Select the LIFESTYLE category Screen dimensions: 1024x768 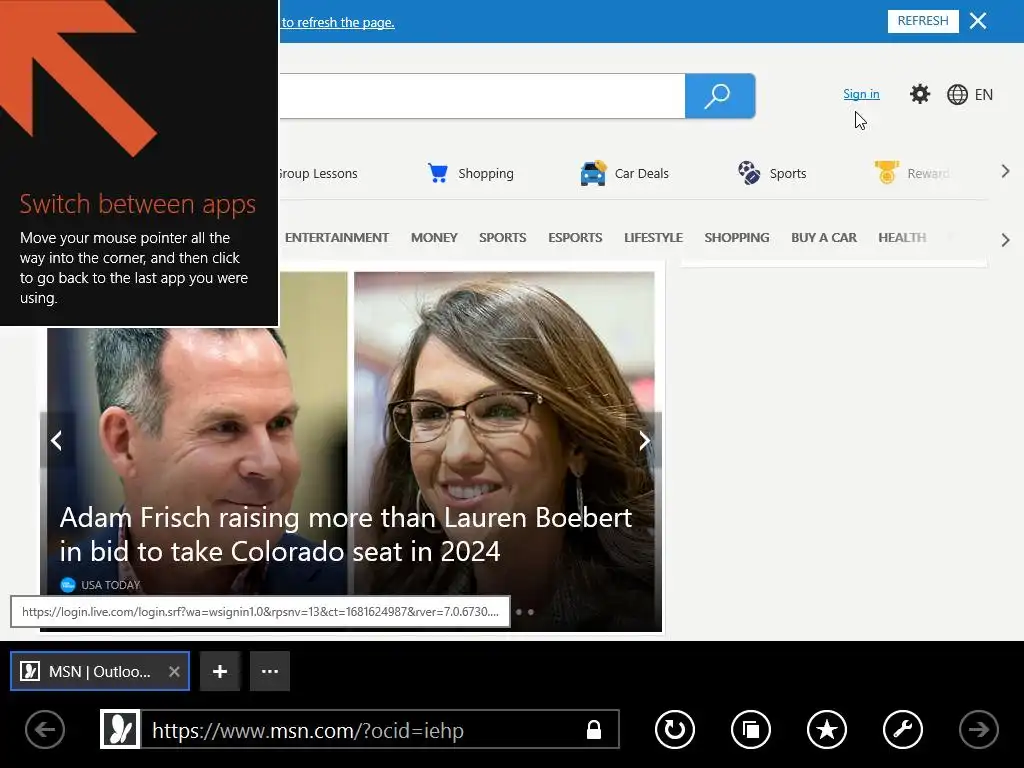(653, 238)
